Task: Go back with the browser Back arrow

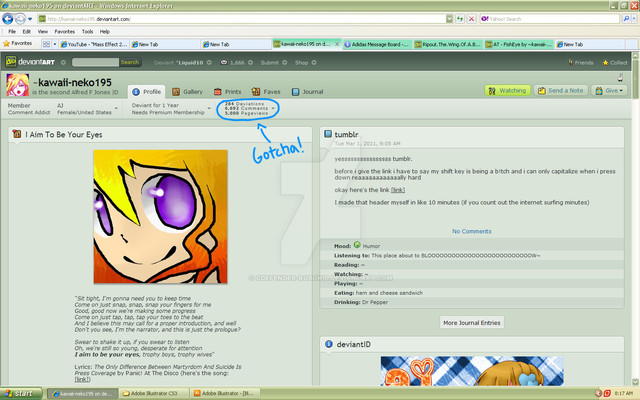Action: click(8, 19)
